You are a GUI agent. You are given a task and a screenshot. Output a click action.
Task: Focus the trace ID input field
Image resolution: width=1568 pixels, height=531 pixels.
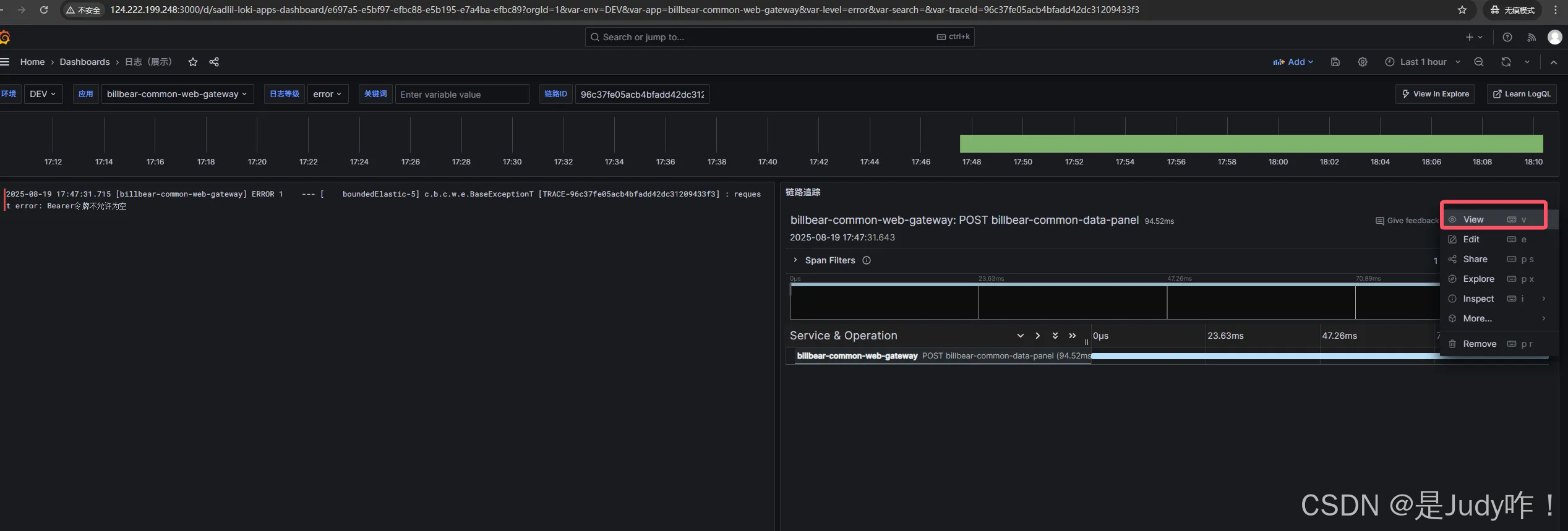642,94
